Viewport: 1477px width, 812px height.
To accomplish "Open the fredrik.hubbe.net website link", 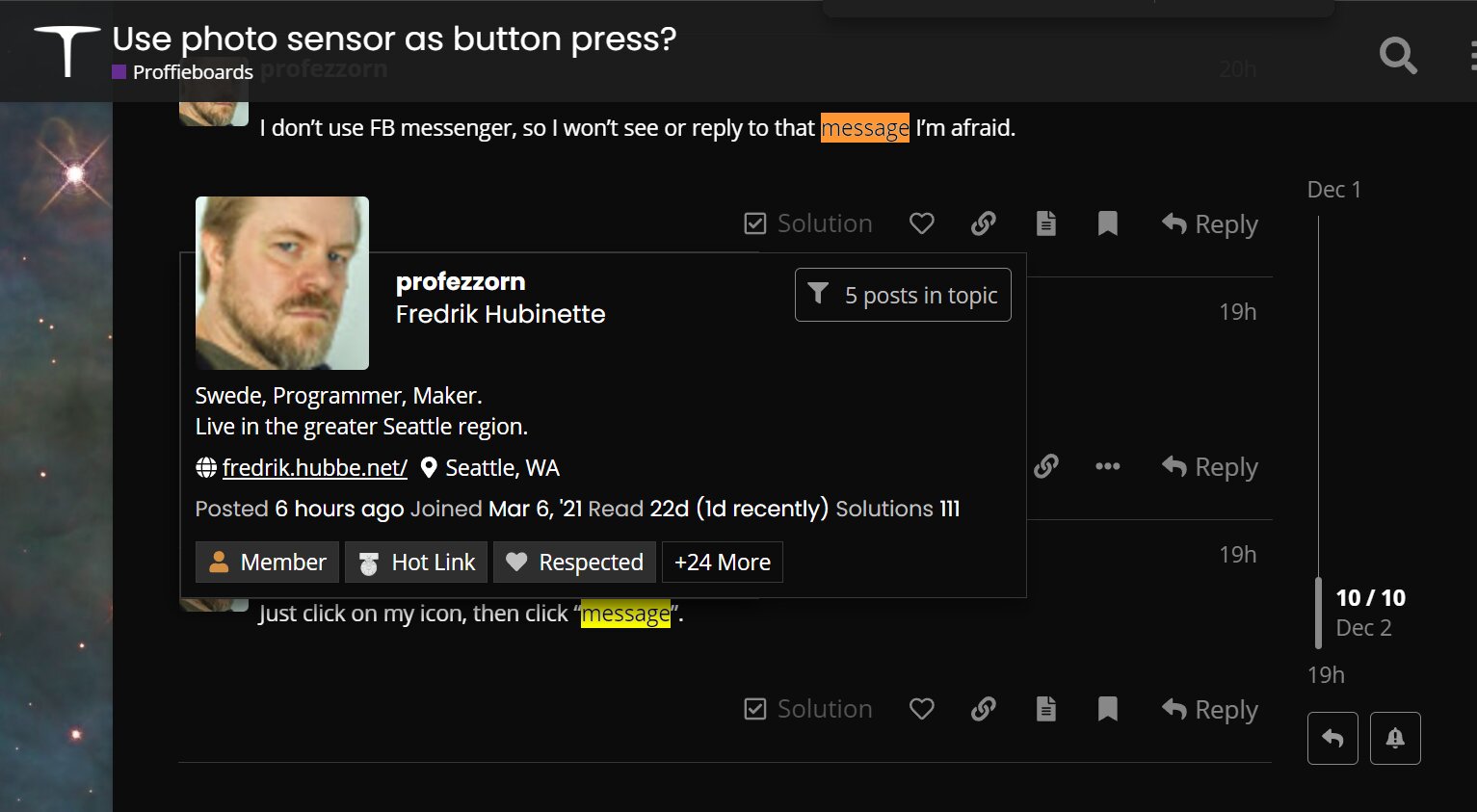I will click(314, 468).
